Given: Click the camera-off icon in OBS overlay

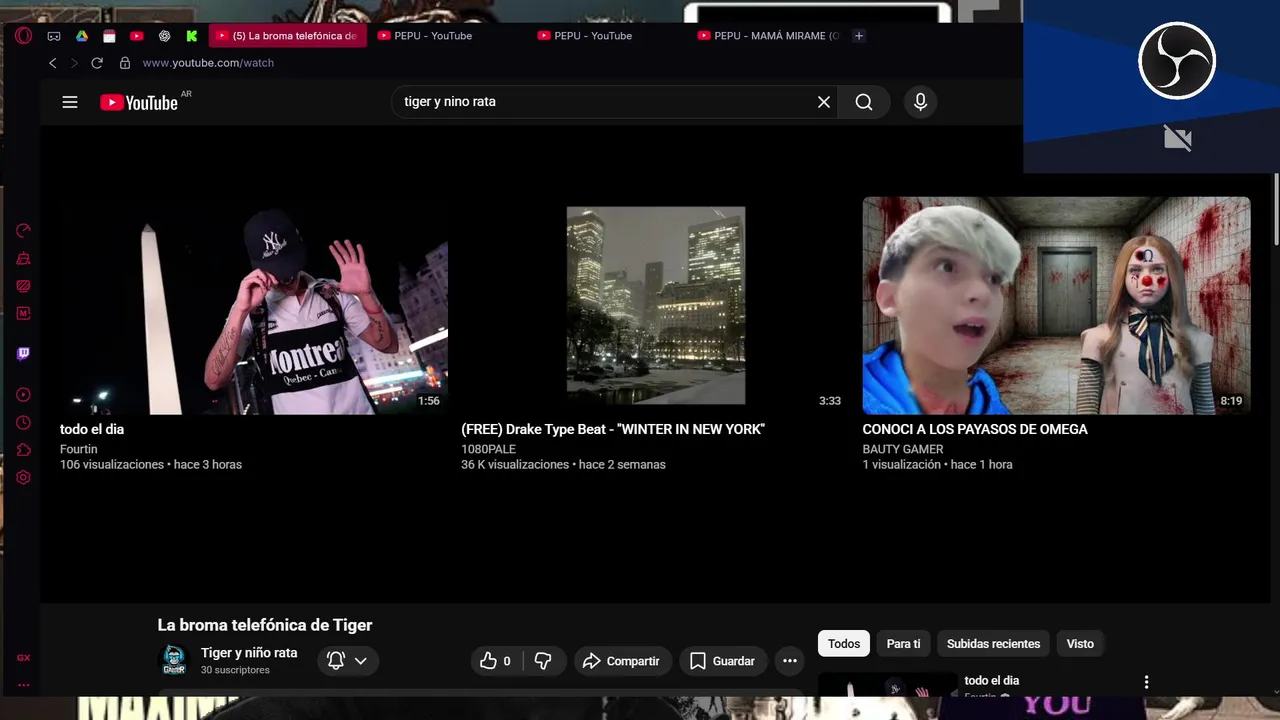Looking at the screenshot, I should 1178,138.
